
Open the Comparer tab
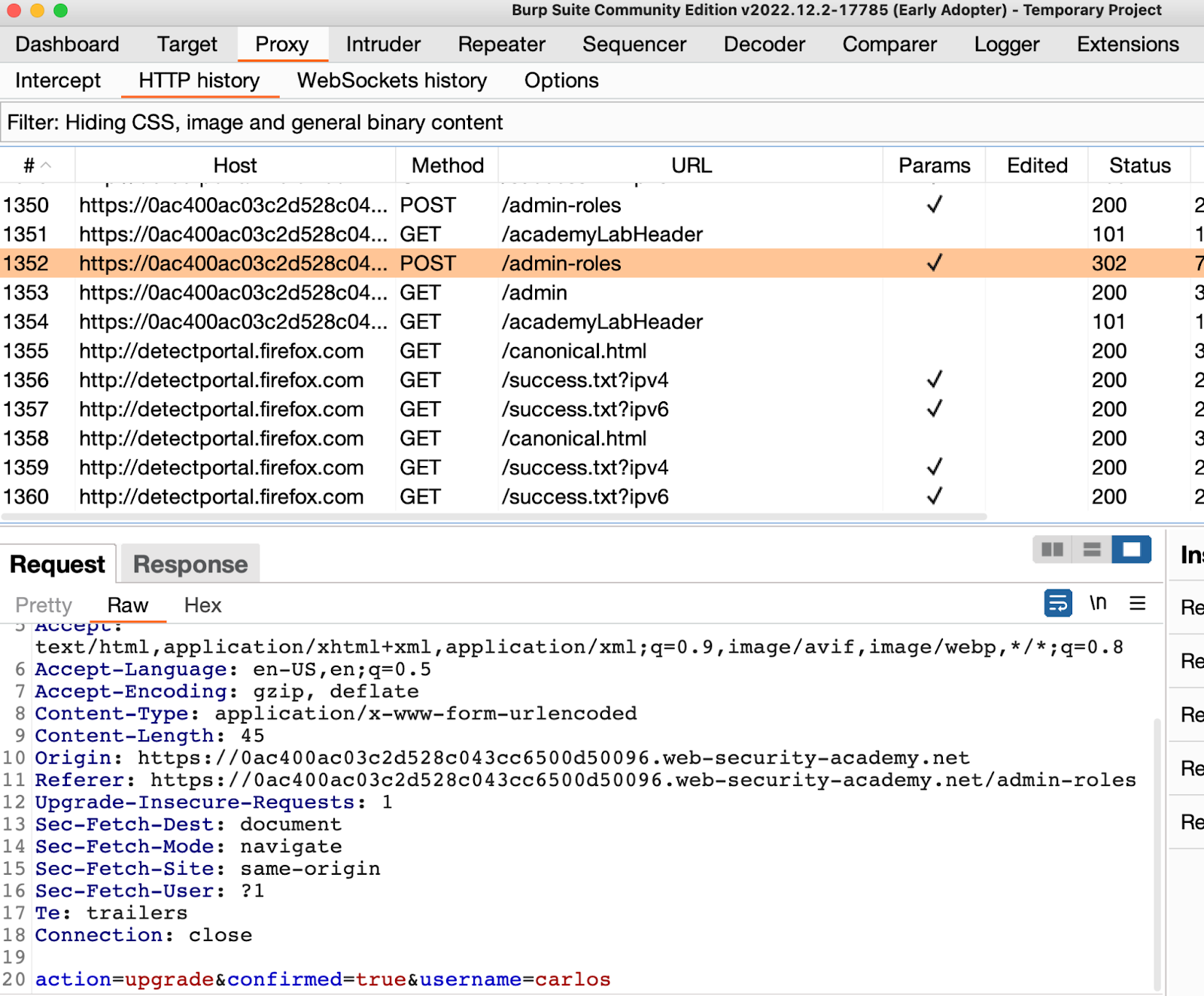(889, 44)
